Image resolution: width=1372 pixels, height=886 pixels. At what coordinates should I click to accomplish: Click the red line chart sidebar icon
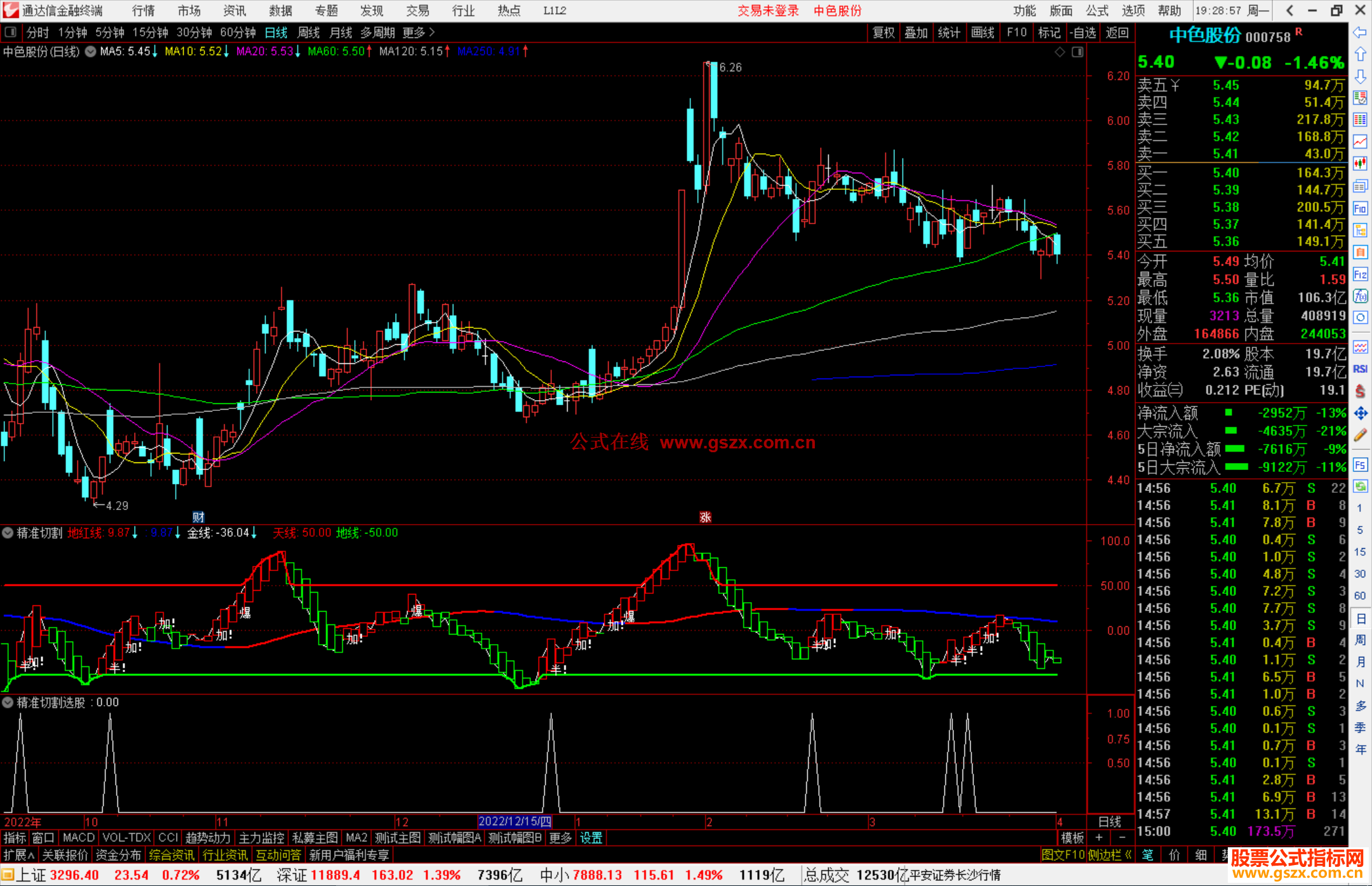coord(1360,142)
